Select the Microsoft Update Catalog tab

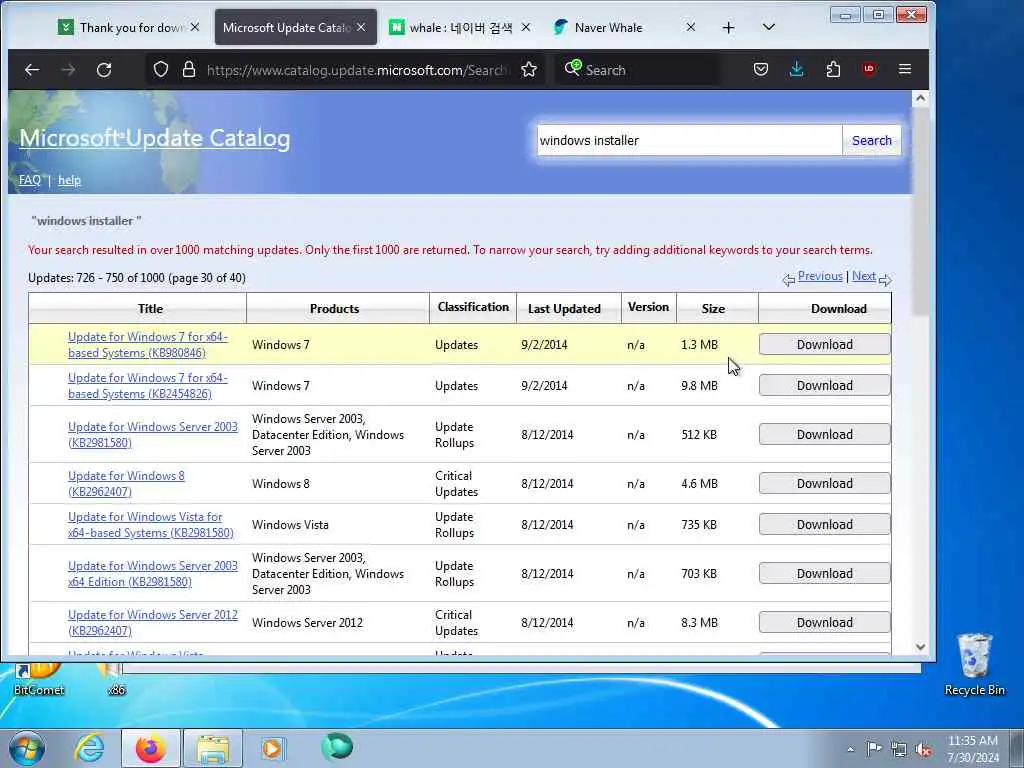(x=287, y=27)
